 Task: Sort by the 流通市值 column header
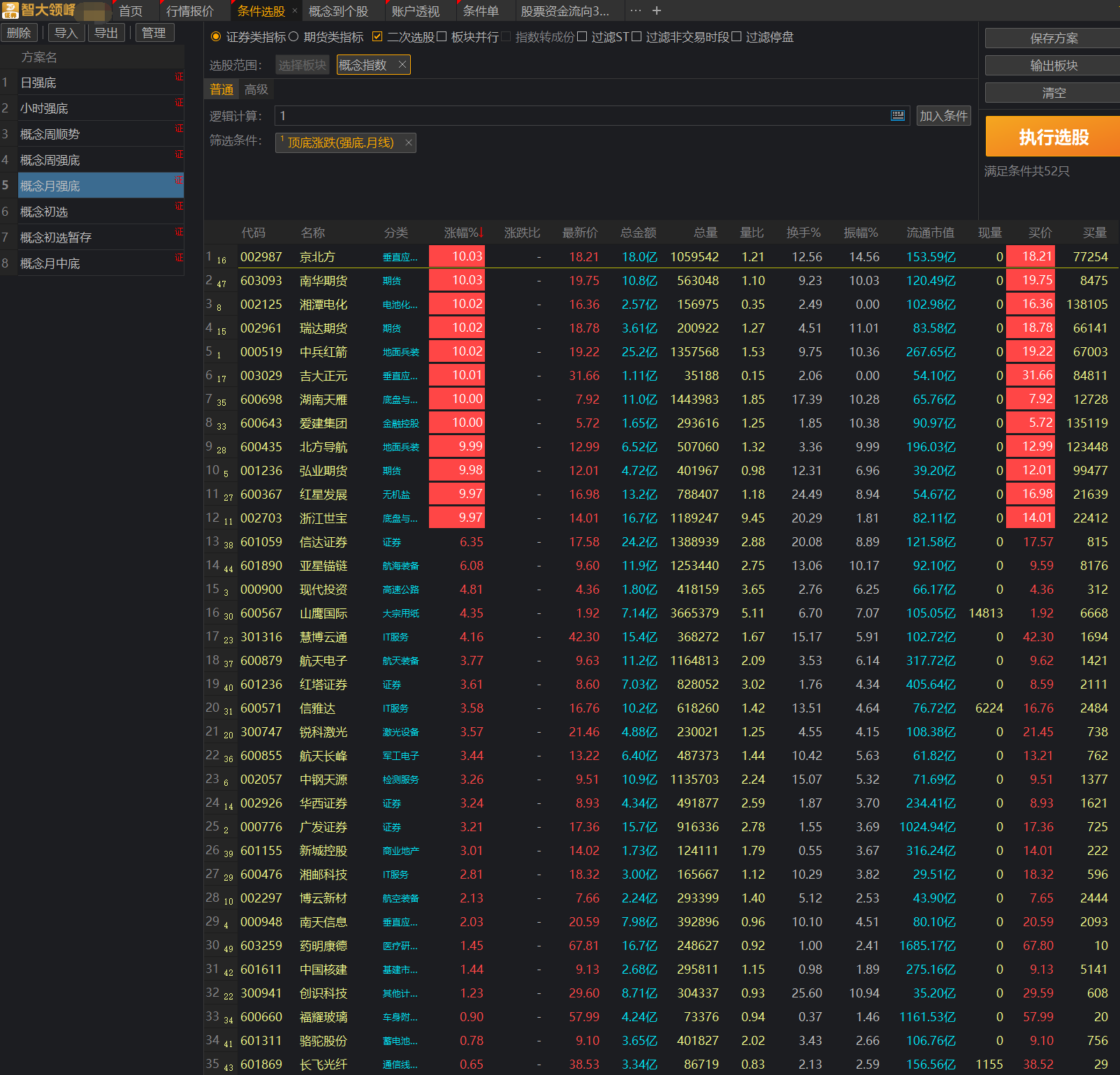tap(929, 233)
